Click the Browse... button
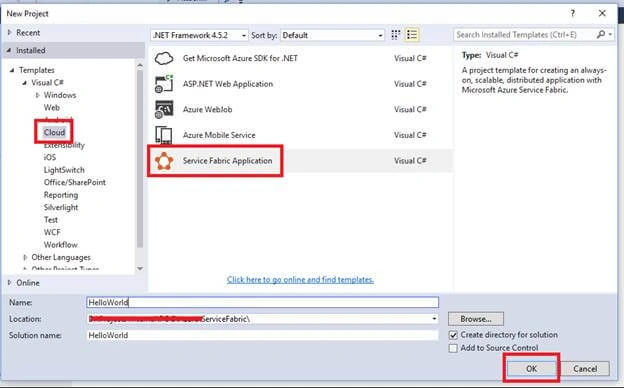The height and width of the screenshot is (388, 624). point(476,319)
